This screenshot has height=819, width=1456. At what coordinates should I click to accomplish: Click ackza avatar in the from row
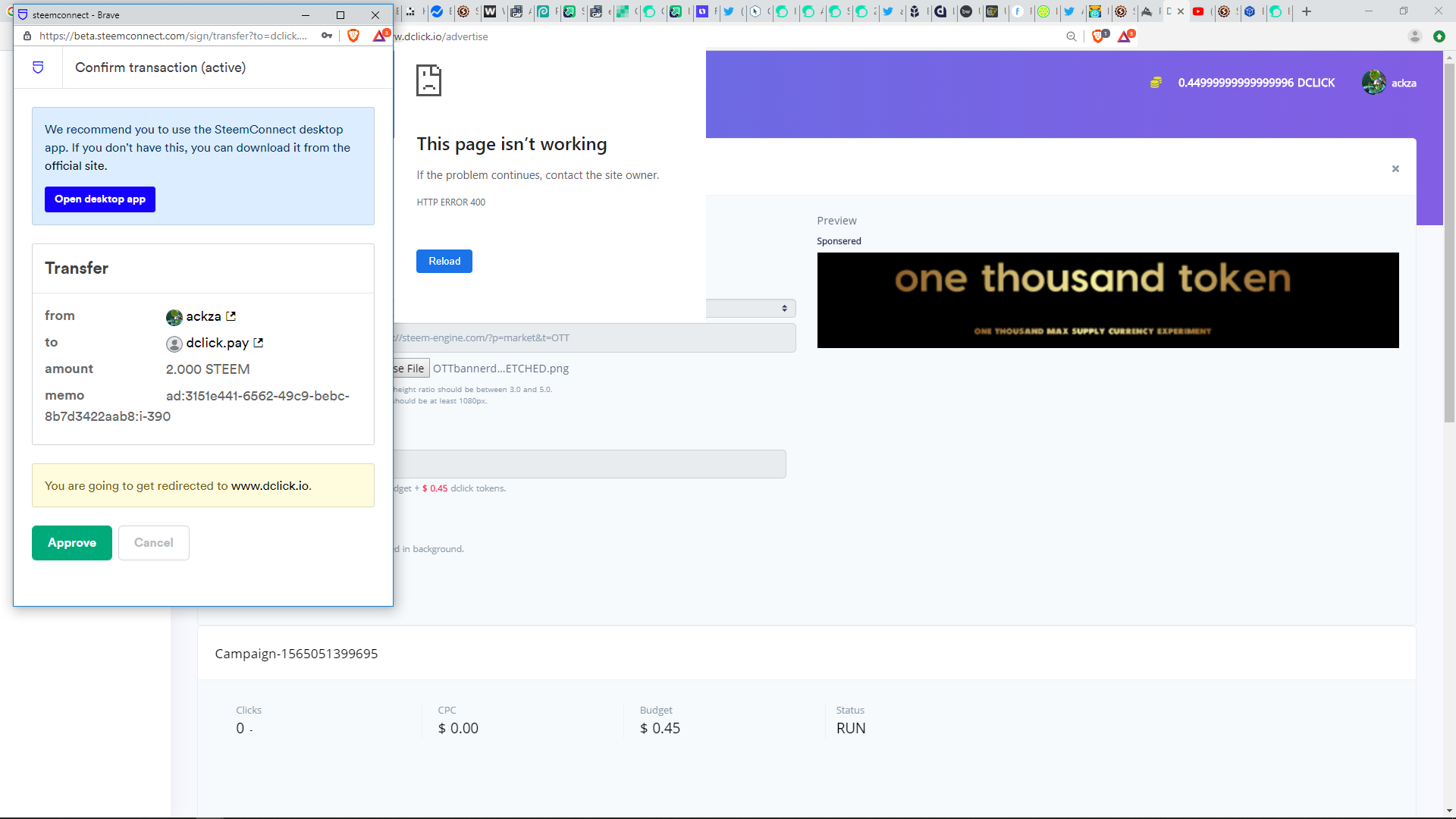(x=174, y=317)
